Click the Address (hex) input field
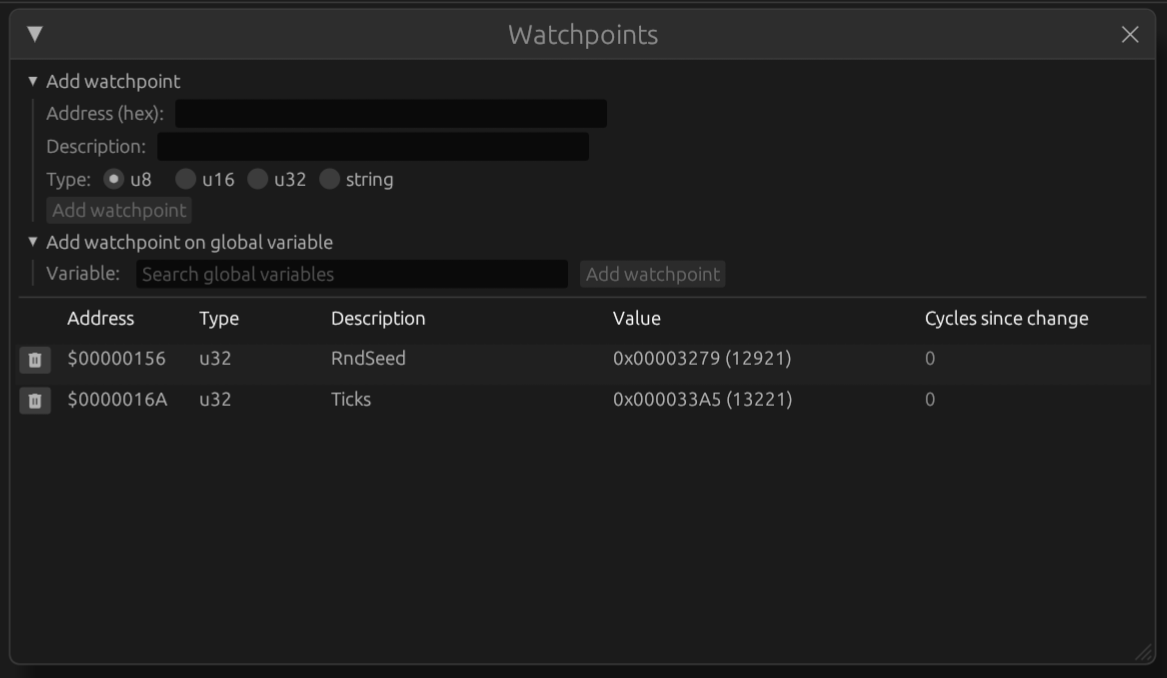The image size is (1167, 678). (x=390, y=113)
